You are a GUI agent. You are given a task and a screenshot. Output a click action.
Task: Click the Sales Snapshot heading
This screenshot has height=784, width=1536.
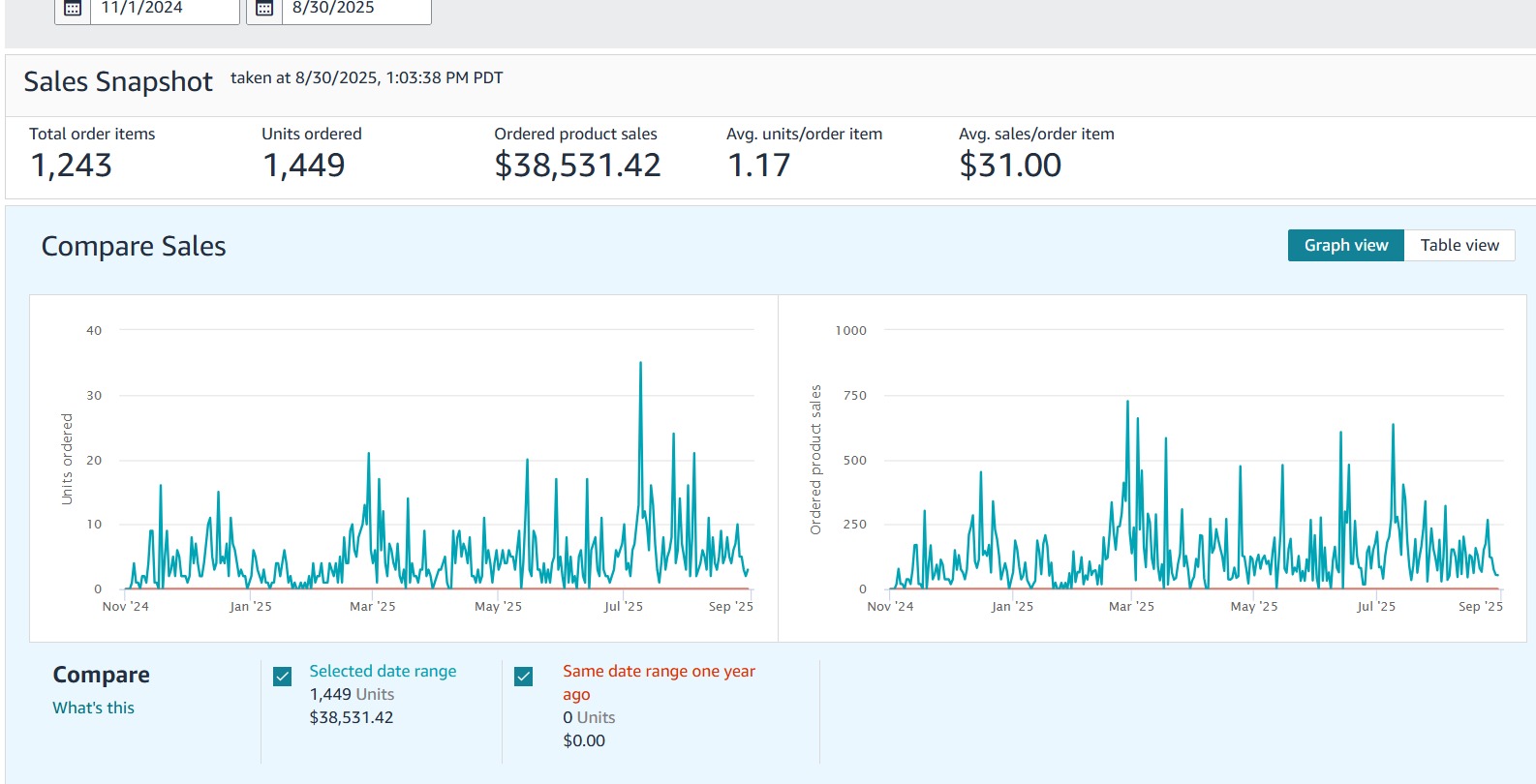click(118, 81)
